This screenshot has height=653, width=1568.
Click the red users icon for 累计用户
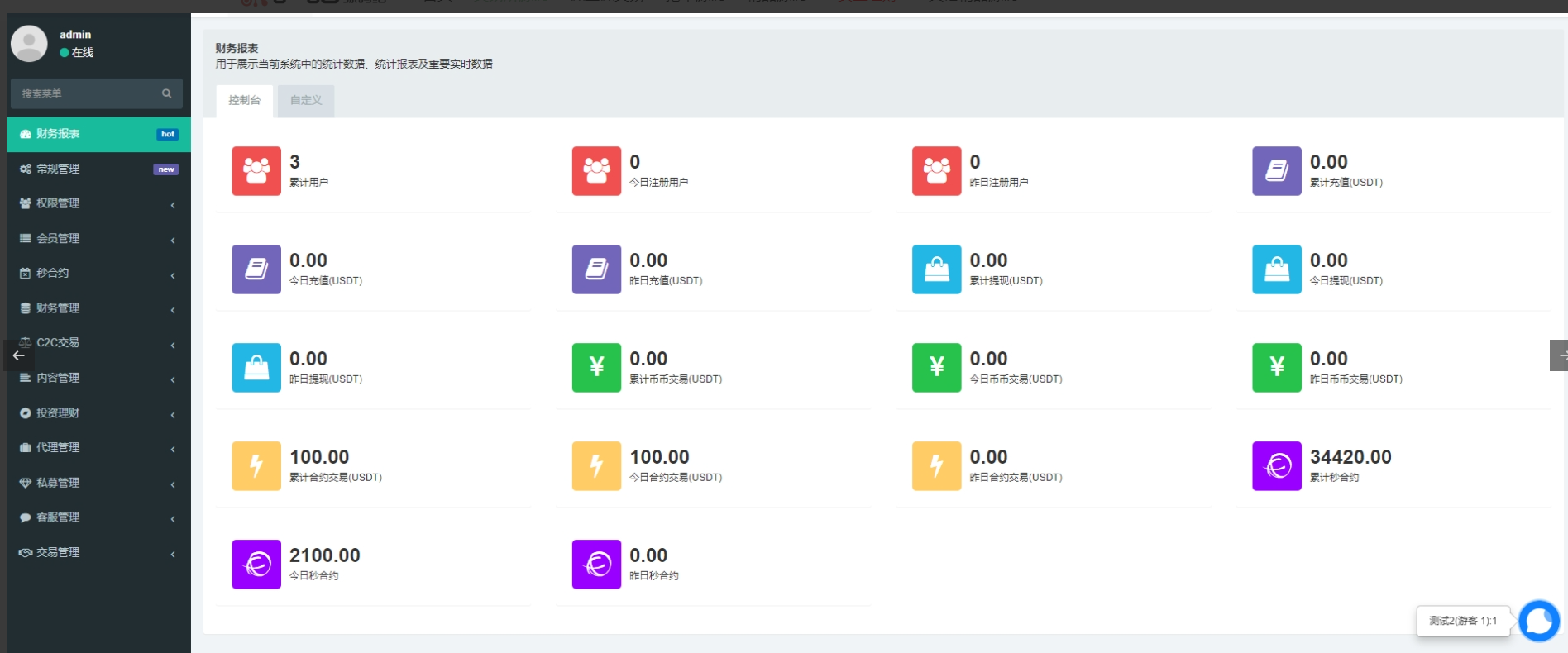[x=256, y=171]
